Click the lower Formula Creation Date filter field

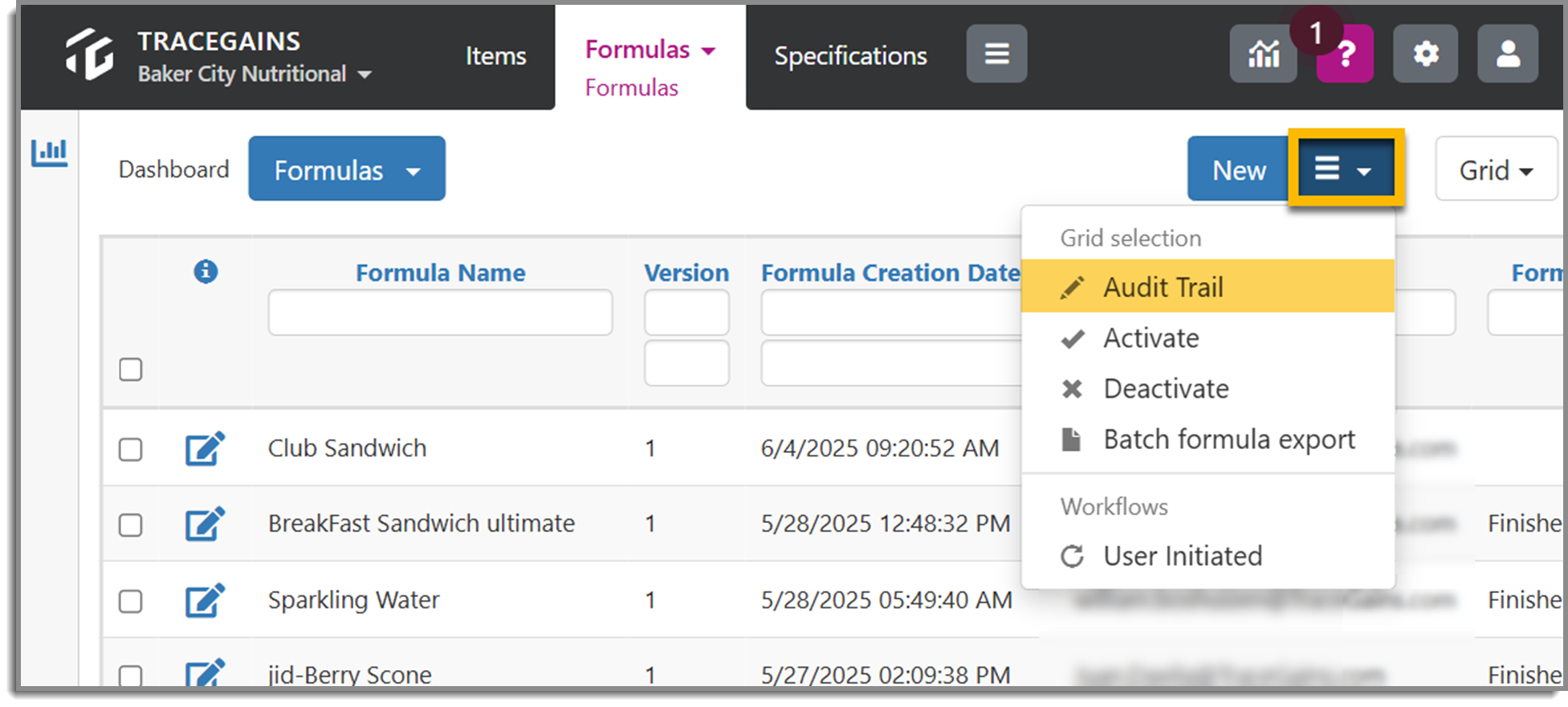pyautogui.click(x=891, y=363)
